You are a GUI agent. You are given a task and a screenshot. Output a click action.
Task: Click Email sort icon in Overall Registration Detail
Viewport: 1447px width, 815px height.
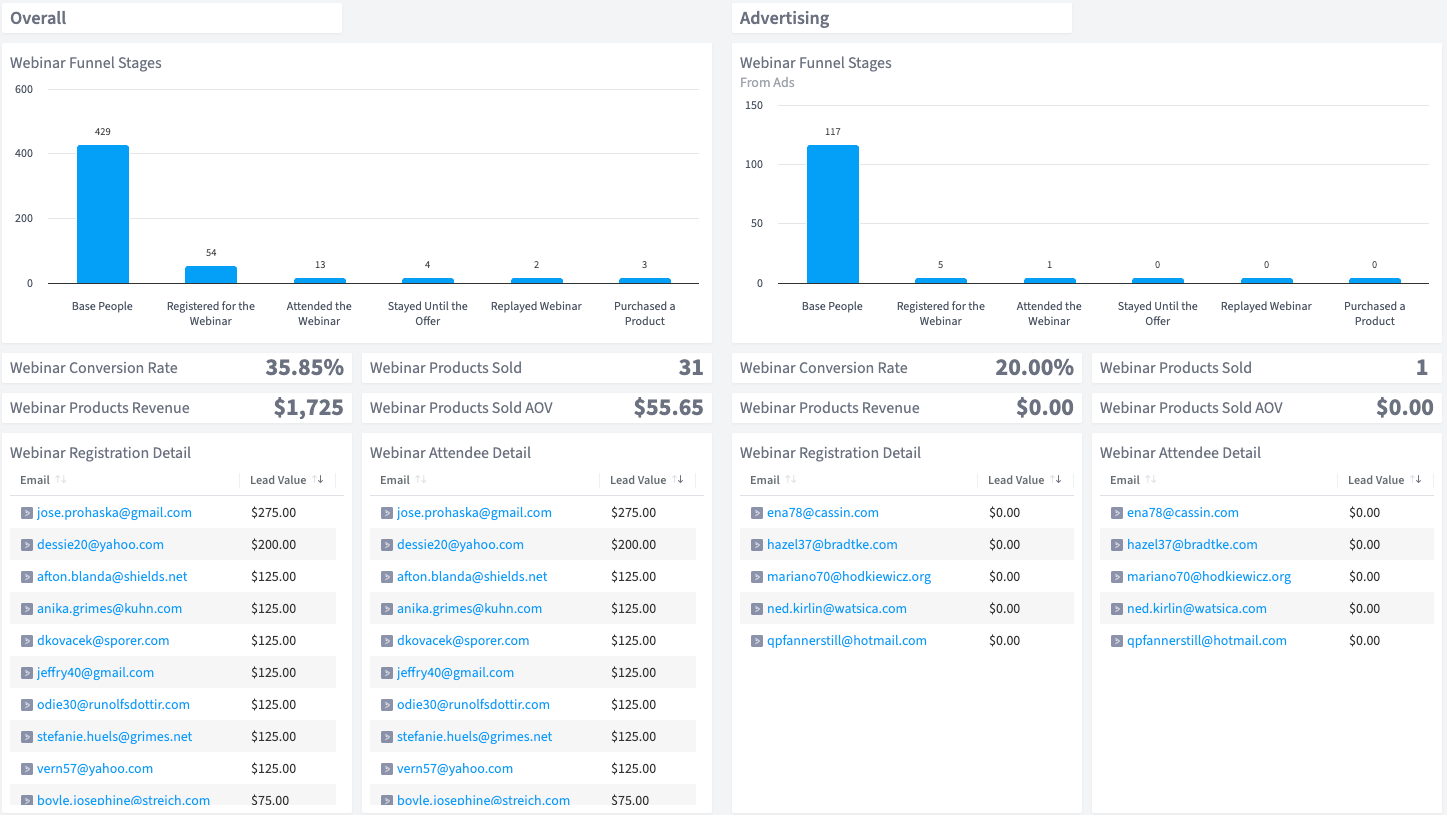pos(61,480)
